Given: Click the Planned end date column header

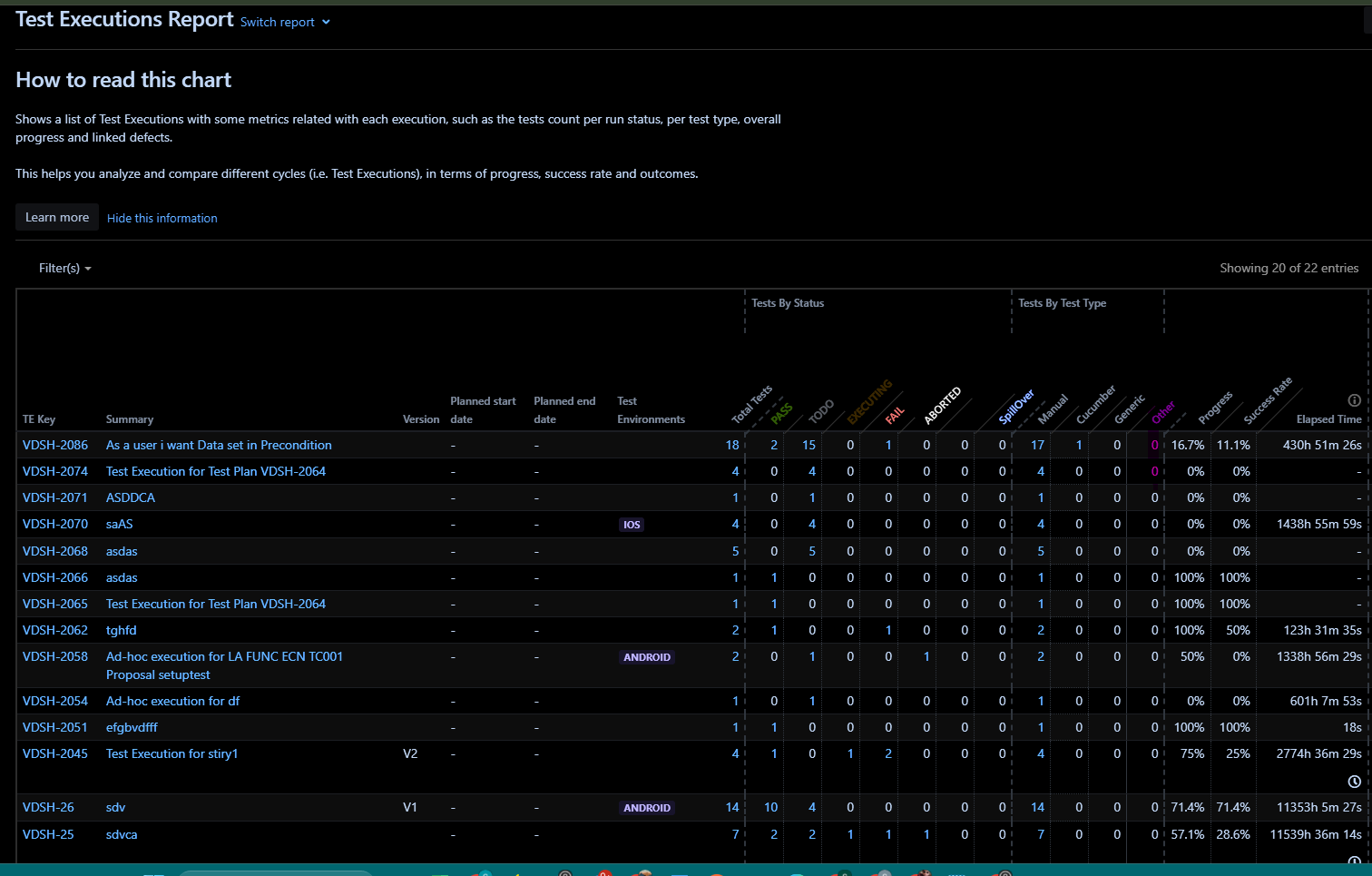Looking at the screenshot, I should pyautogui.click(x=564, y=410).
